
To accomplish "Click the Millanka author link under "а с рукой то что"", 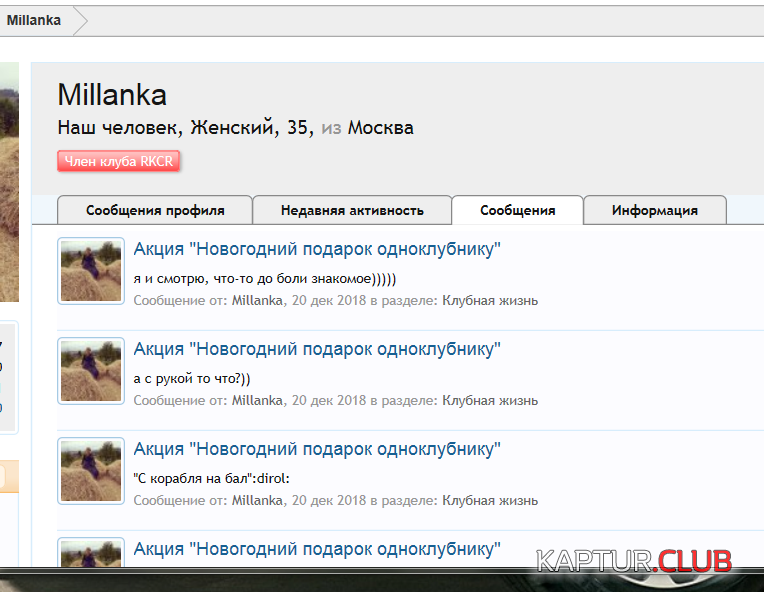I will pos(257,401).
